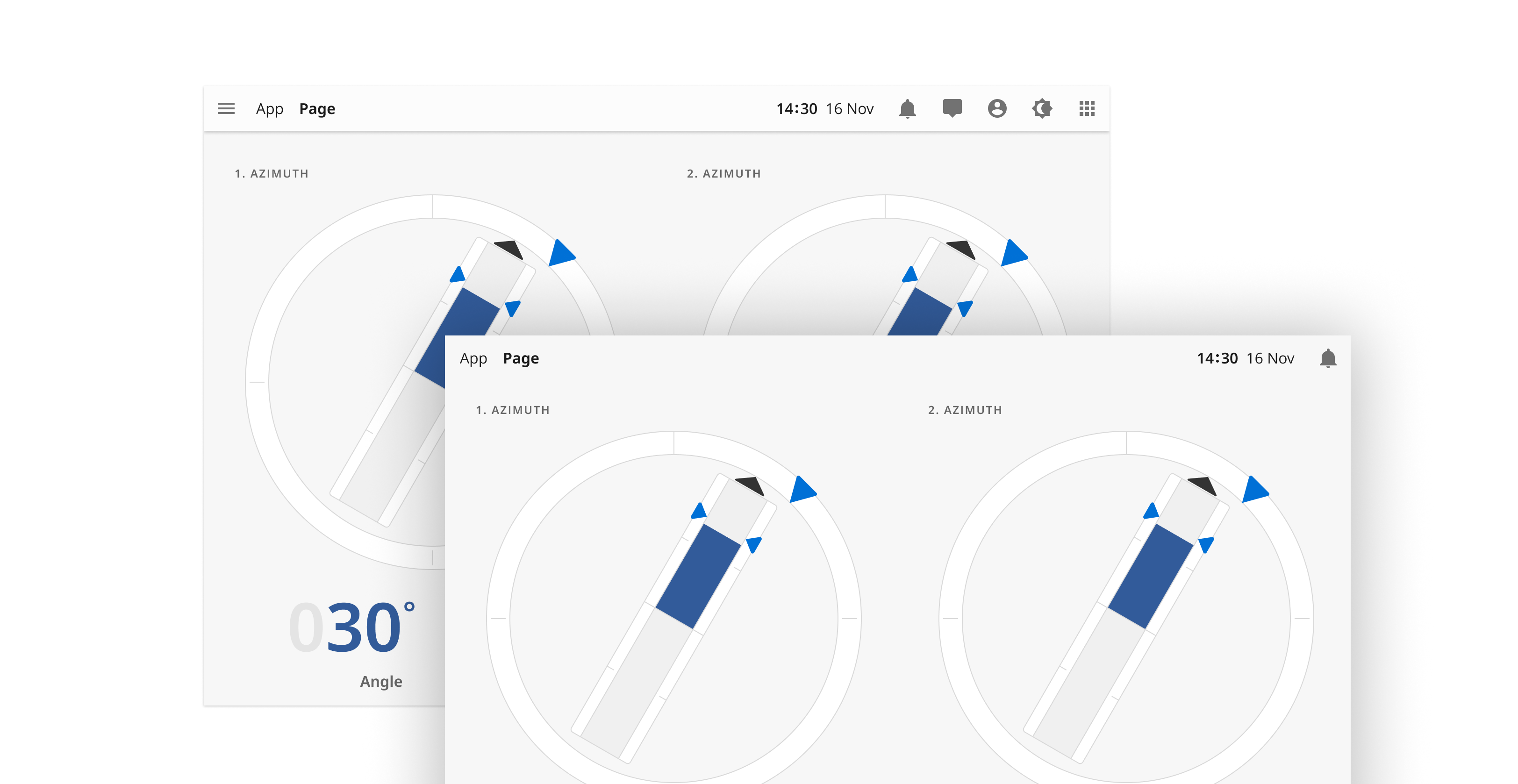The height and width of the screenshot is (784, 1518).
Task: Click left-side small blue thrust marker, front azimuth 1
Action: pyautogui.click(x=699, y=511)
